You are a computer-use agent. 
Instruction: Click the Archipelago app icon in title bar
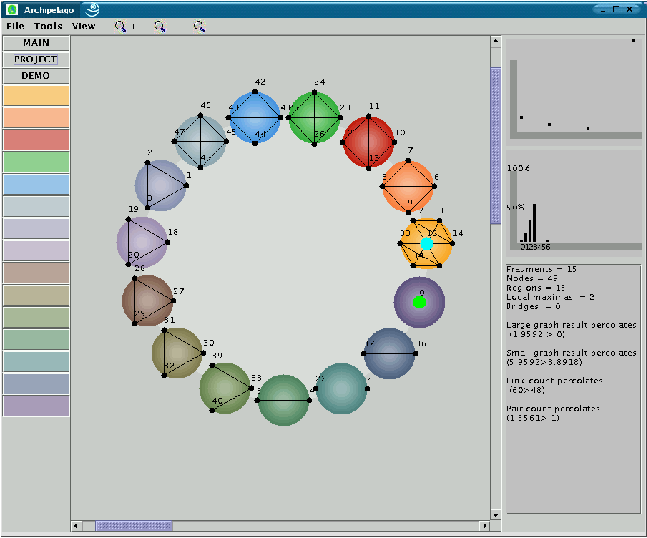pyautogui.click(x=12, y=8)
